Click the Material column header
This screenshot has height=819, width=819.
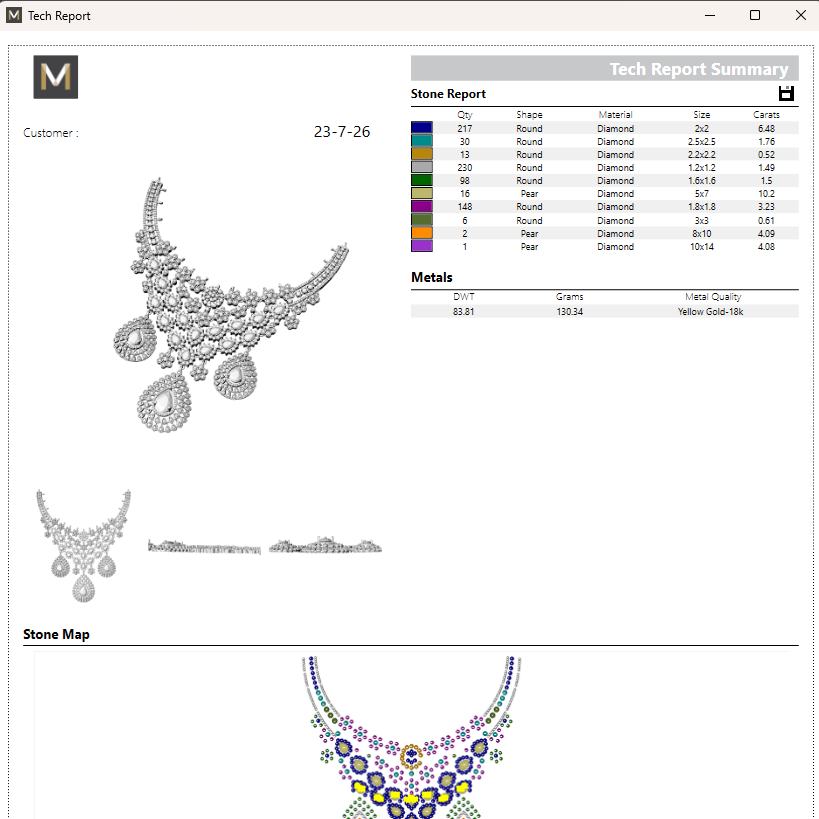pyautogui.click(x=615, y=114)
